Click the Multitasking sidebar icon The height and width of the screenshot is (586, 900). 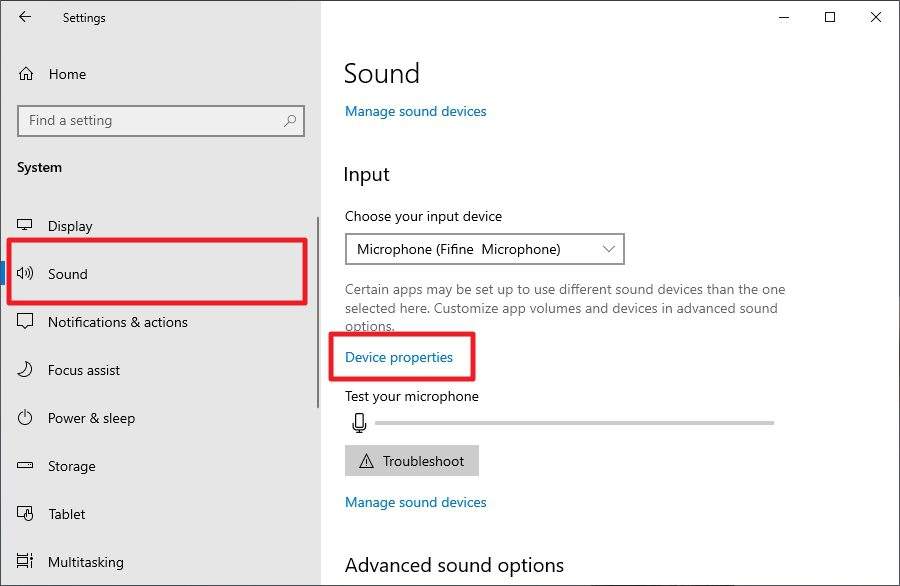[27, 562]
